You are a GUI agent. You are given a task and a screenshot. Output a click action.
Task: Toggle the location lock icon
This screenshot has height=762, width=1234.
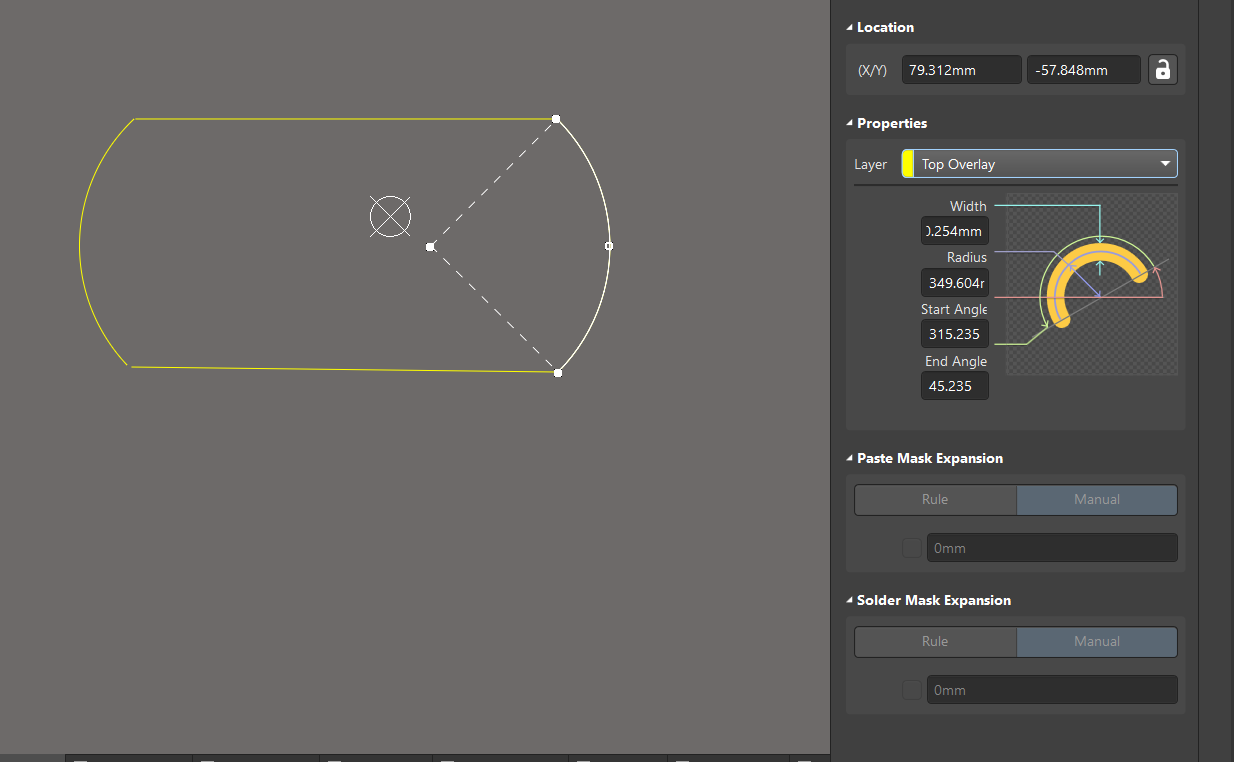[1162, 70]
